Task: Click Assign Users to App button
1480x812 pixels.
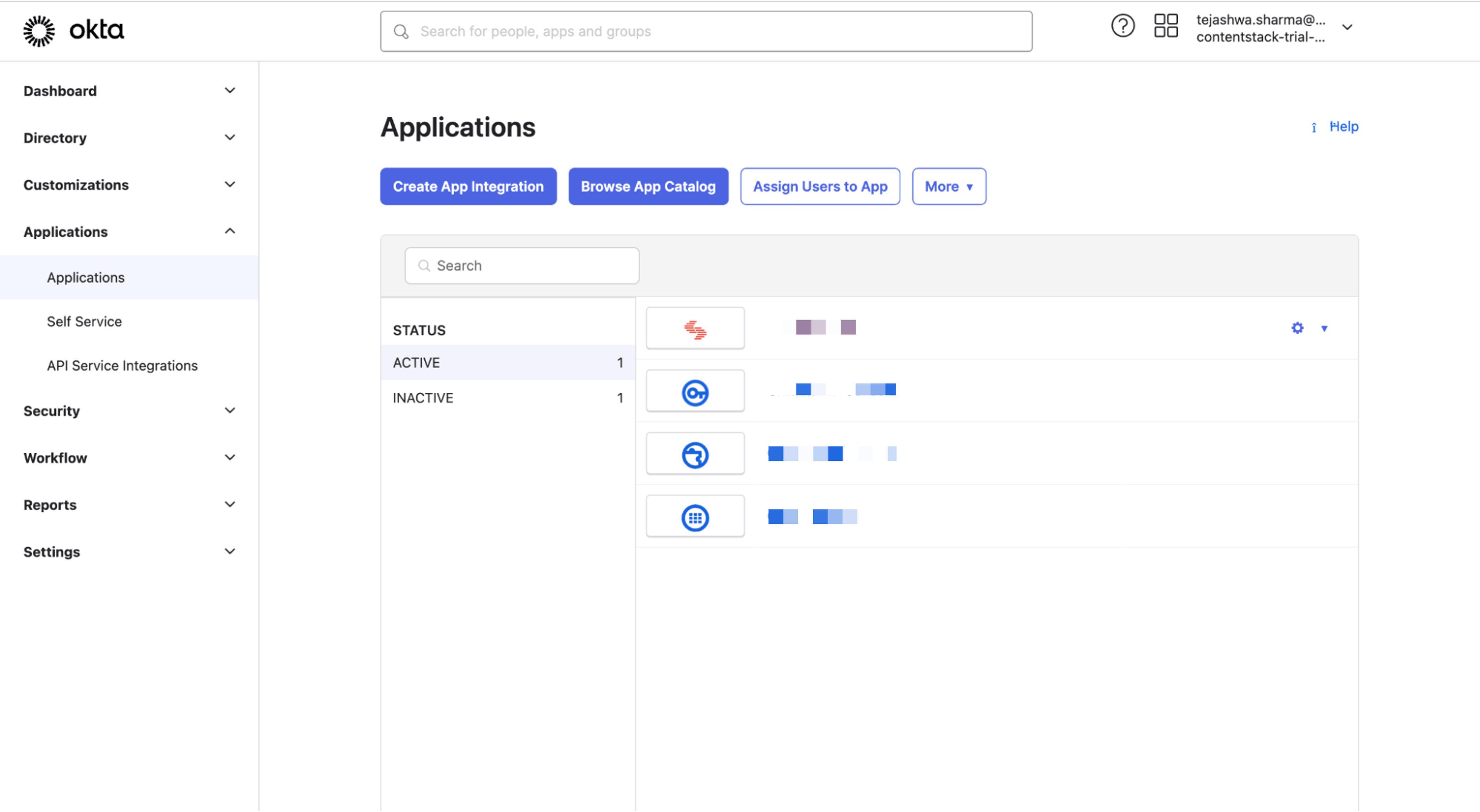Action: pyautogui.click(x=820, y=187)
